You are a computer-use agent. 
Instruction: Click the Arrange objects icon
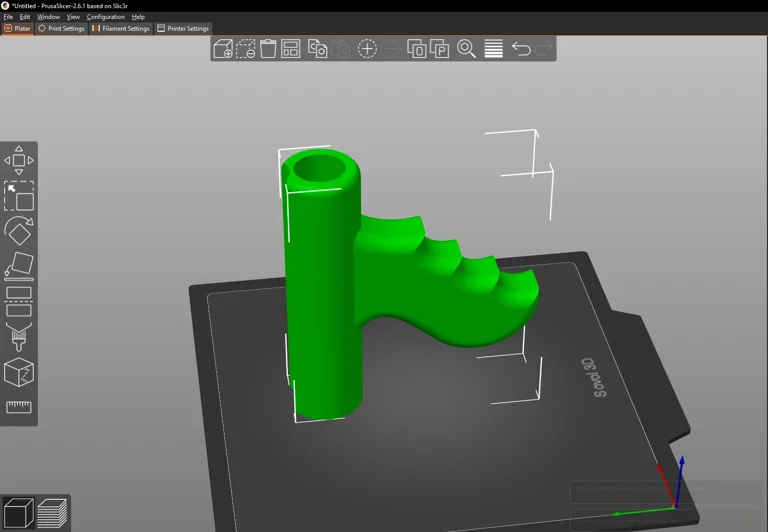point(291,48)
